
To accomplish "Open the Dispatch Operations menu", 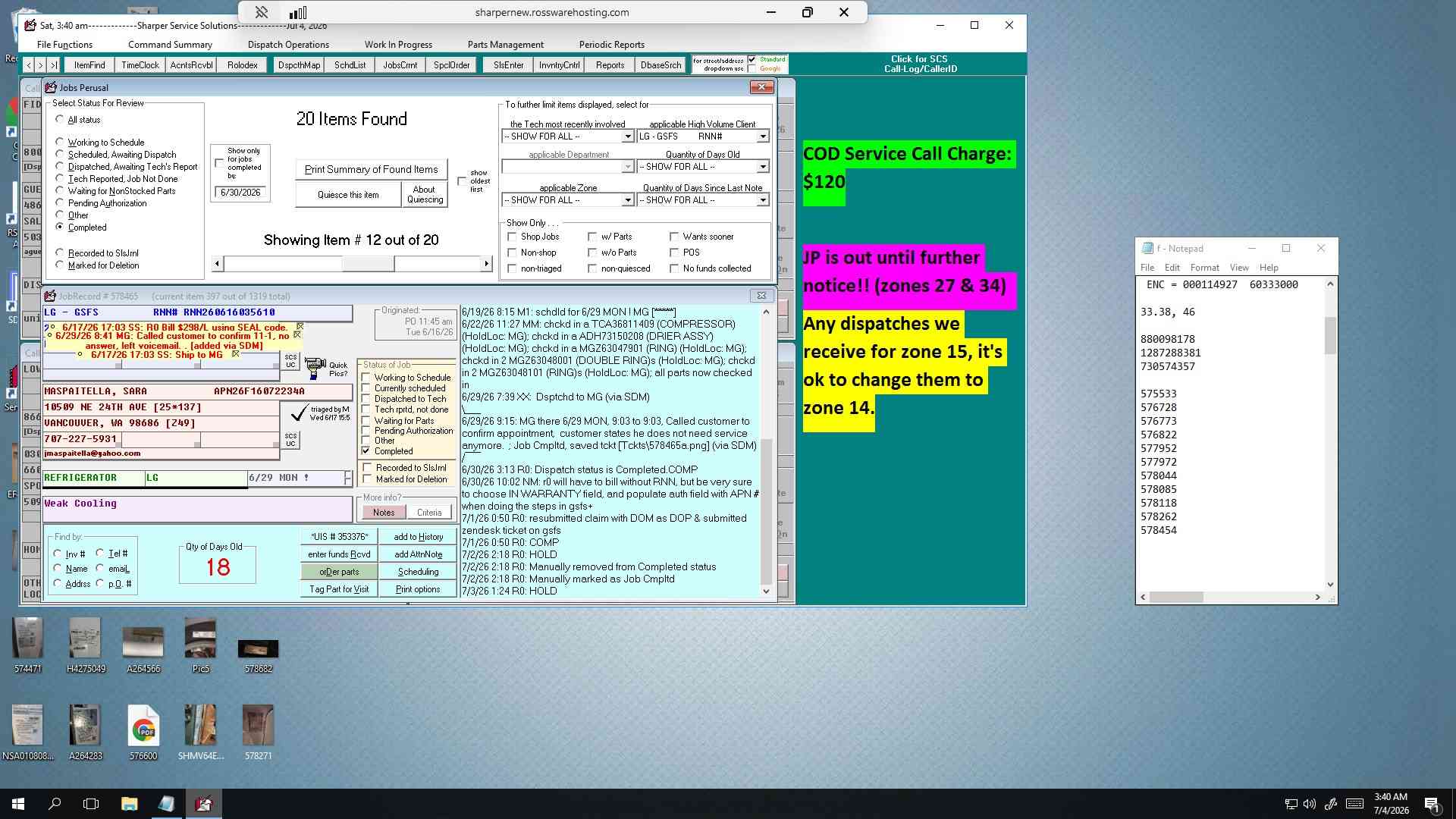I will coord(288,45).
